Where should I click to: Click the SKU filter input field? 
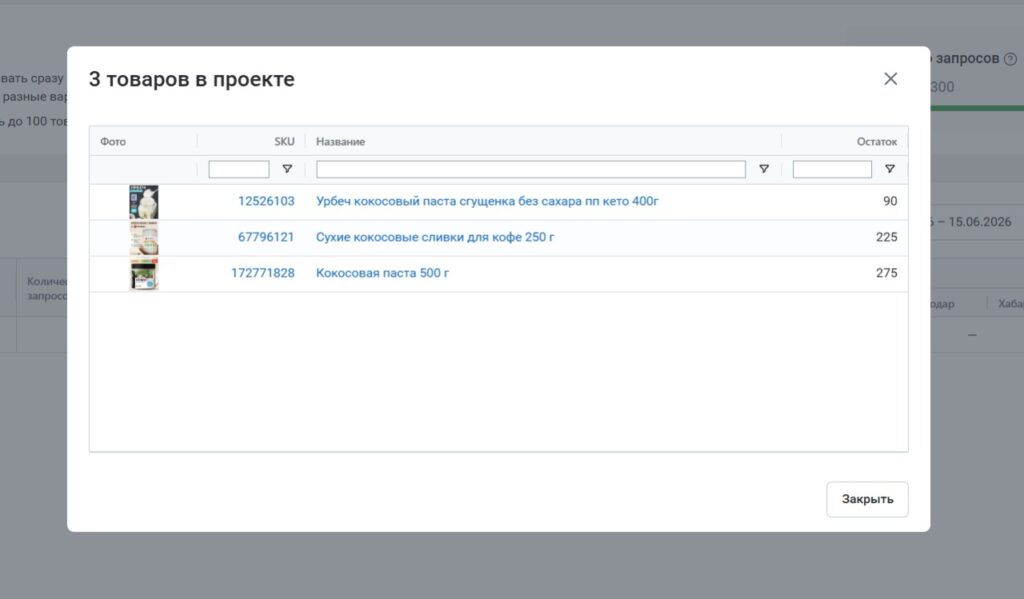click(x=239, y=170)
